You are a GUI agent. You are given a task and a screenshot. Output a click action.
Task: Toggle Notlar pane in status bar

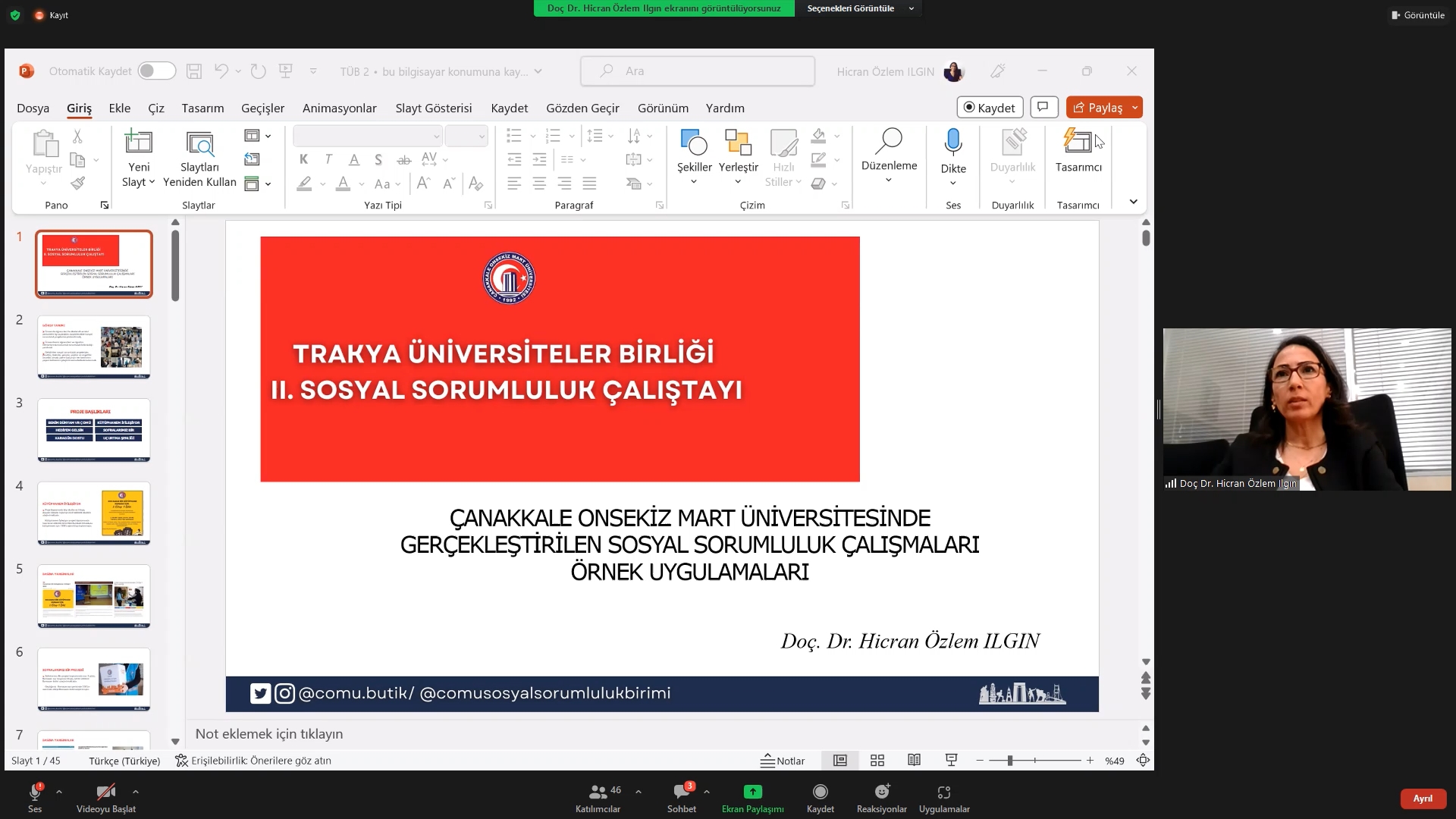[x=783, y=761]
